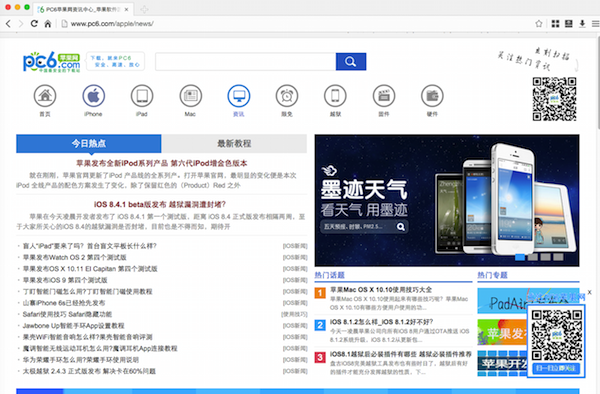
Task: Click the 热门专题 section heading
Action: (492, 275)
